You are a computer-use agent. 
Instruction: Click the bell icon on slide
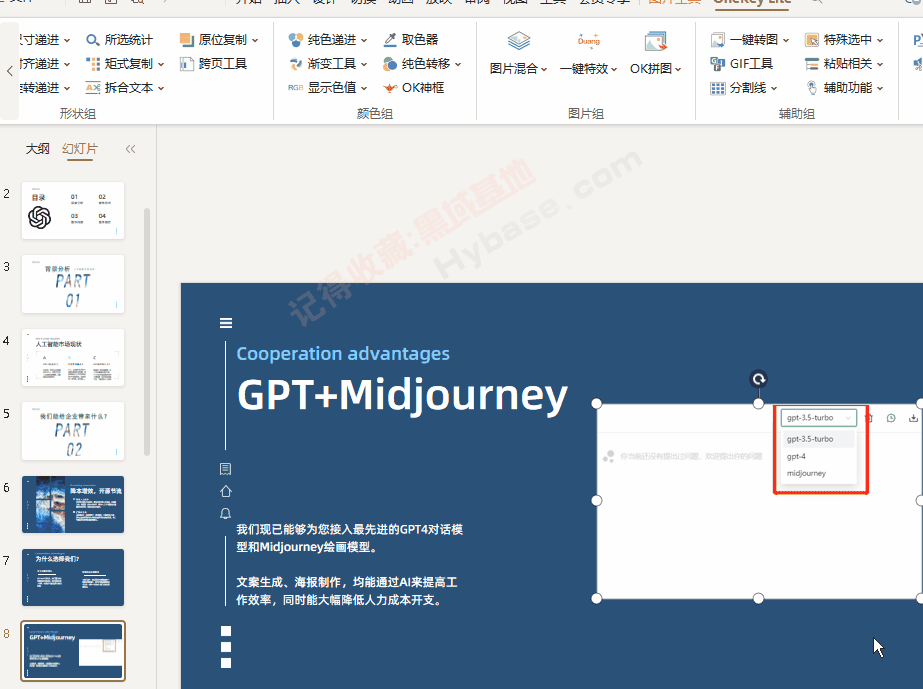[x=225, y=514]
